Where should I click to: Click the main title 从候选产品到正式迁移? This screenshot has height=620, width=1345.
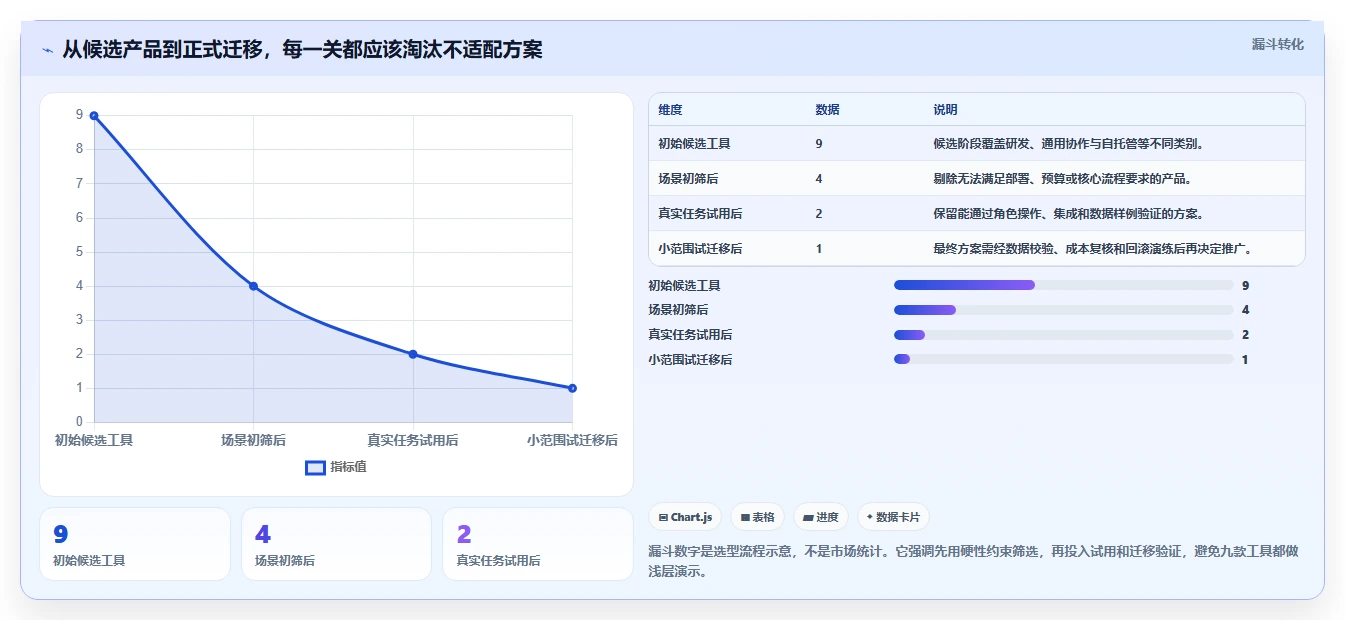302,49
